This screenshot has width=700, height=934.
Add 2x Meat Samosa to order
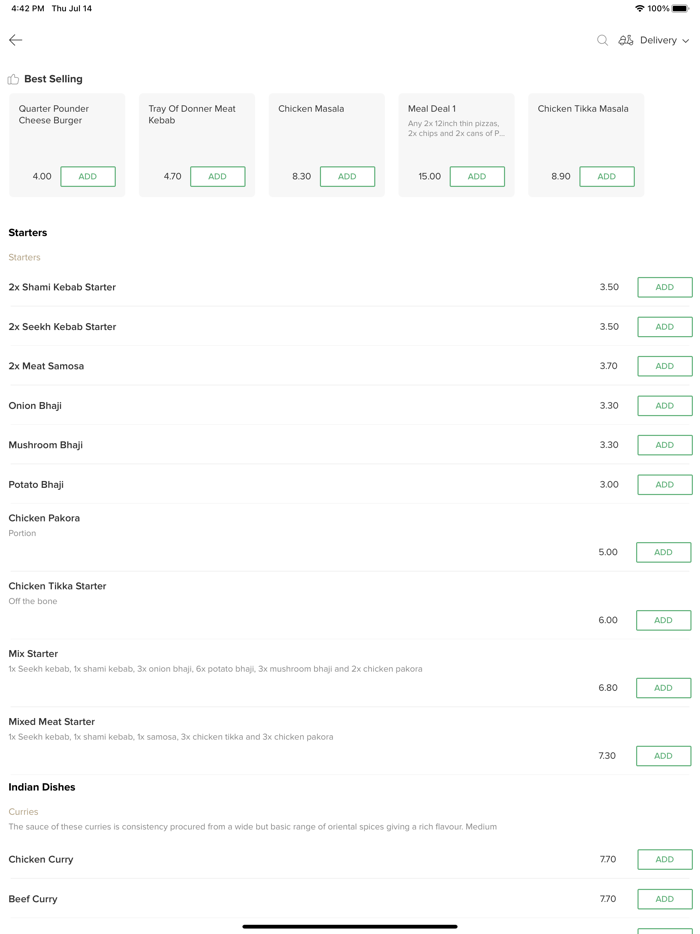point(664,366)
